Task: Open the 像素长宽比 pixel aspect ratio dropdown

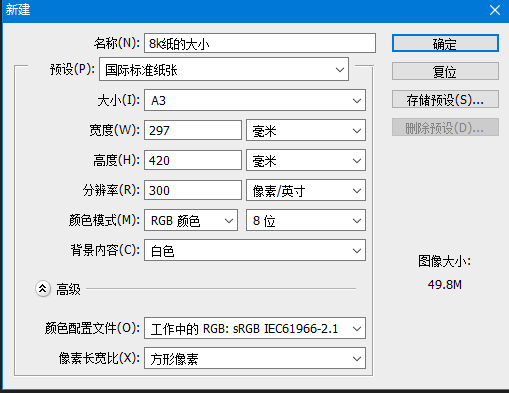Action: click(x=255, y=359)
